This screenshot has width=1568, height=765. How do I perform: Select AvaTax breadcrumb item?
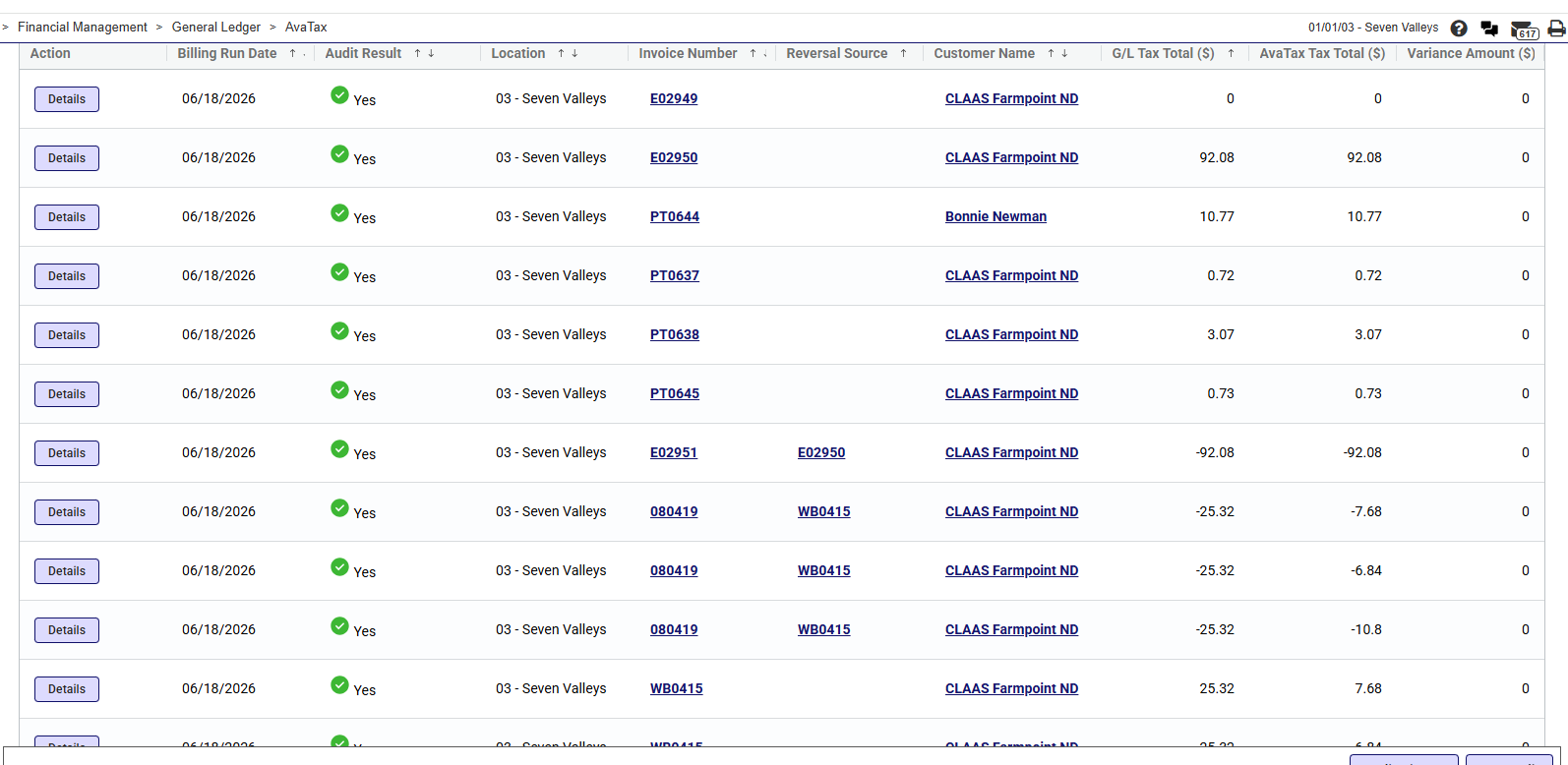pyautogui.click(x=306, y=28)
